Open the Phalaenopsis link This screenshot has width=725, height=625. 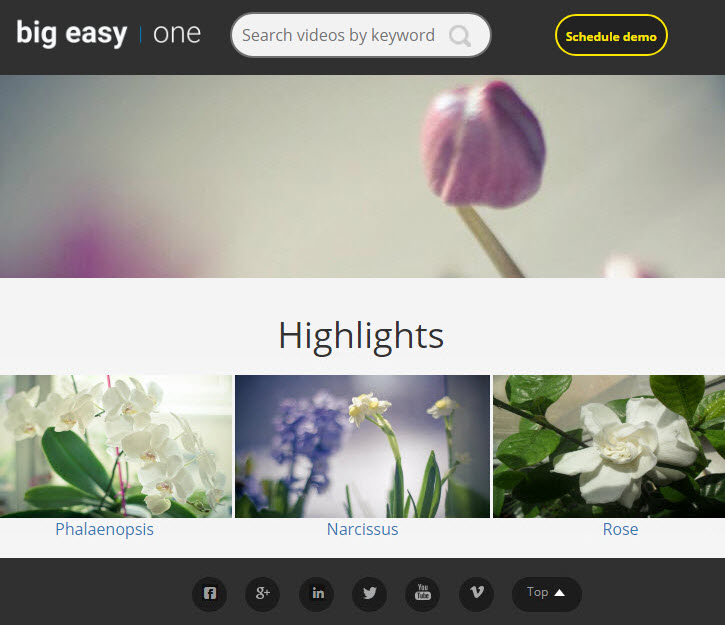[x=104, y=529]
